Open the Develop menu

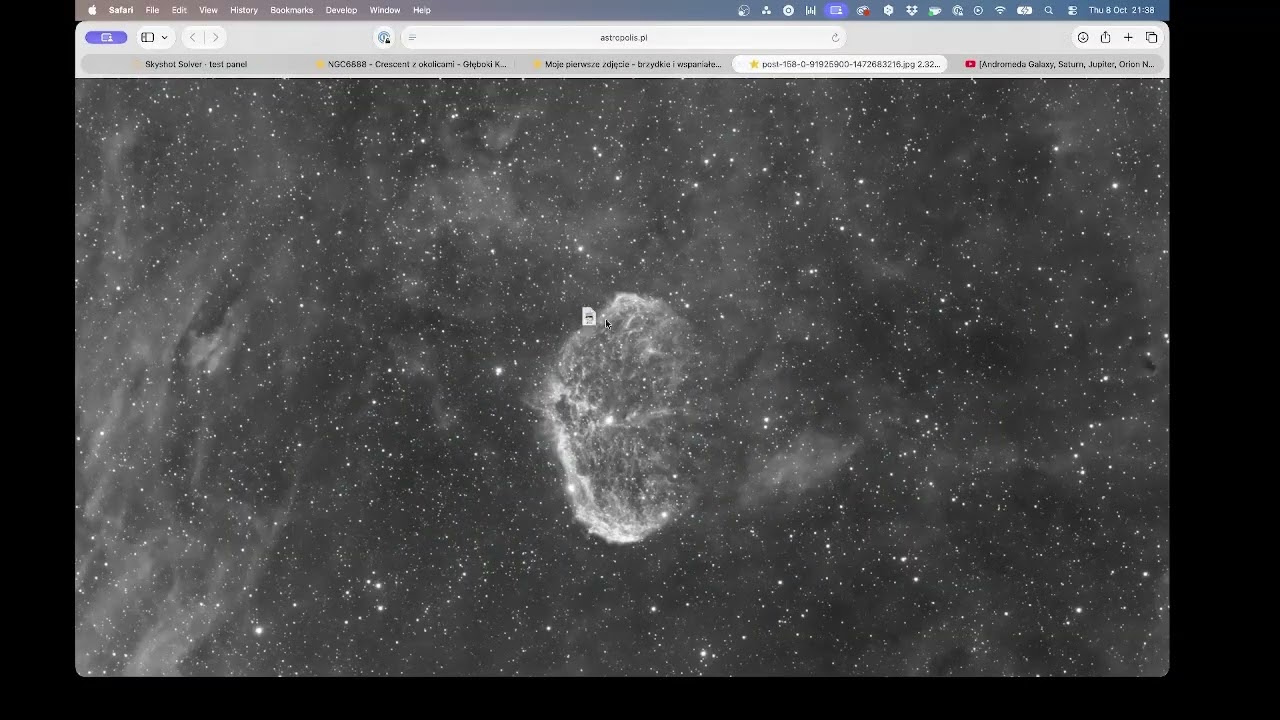click(341, 10)
